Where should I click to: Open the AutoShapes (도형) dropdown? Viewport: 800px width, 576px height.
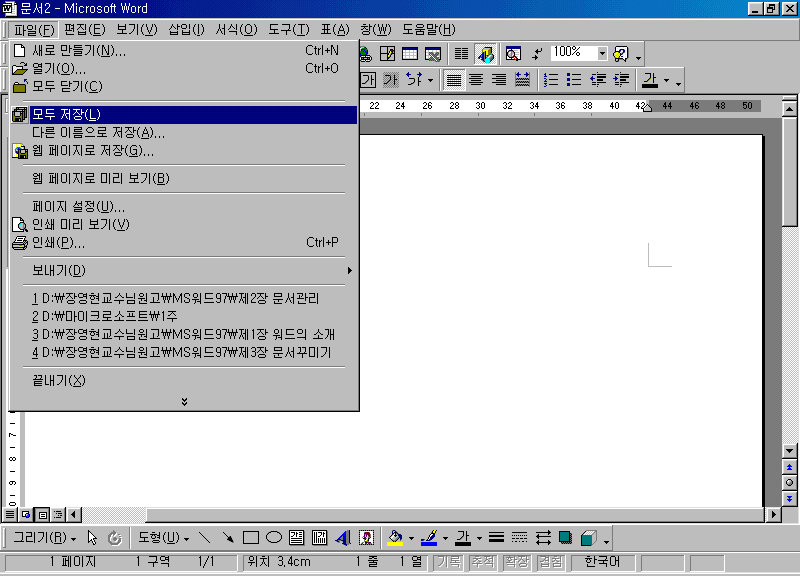(163, 538)
